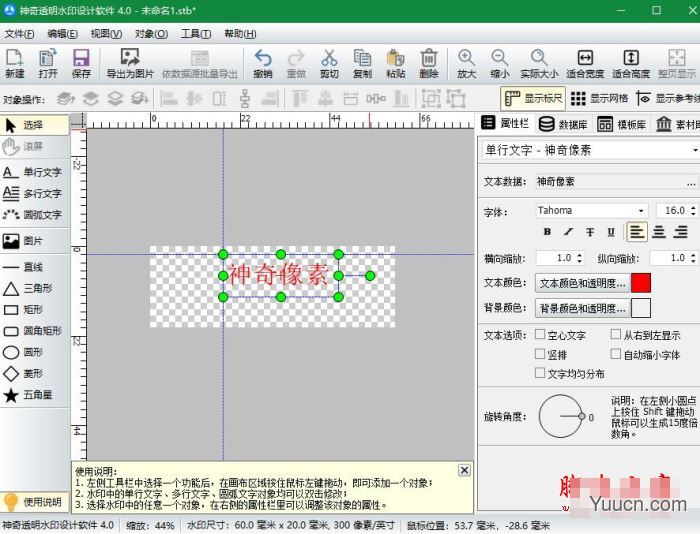Click the 放大 (Zoom in) icon

(x=467, y=64)
